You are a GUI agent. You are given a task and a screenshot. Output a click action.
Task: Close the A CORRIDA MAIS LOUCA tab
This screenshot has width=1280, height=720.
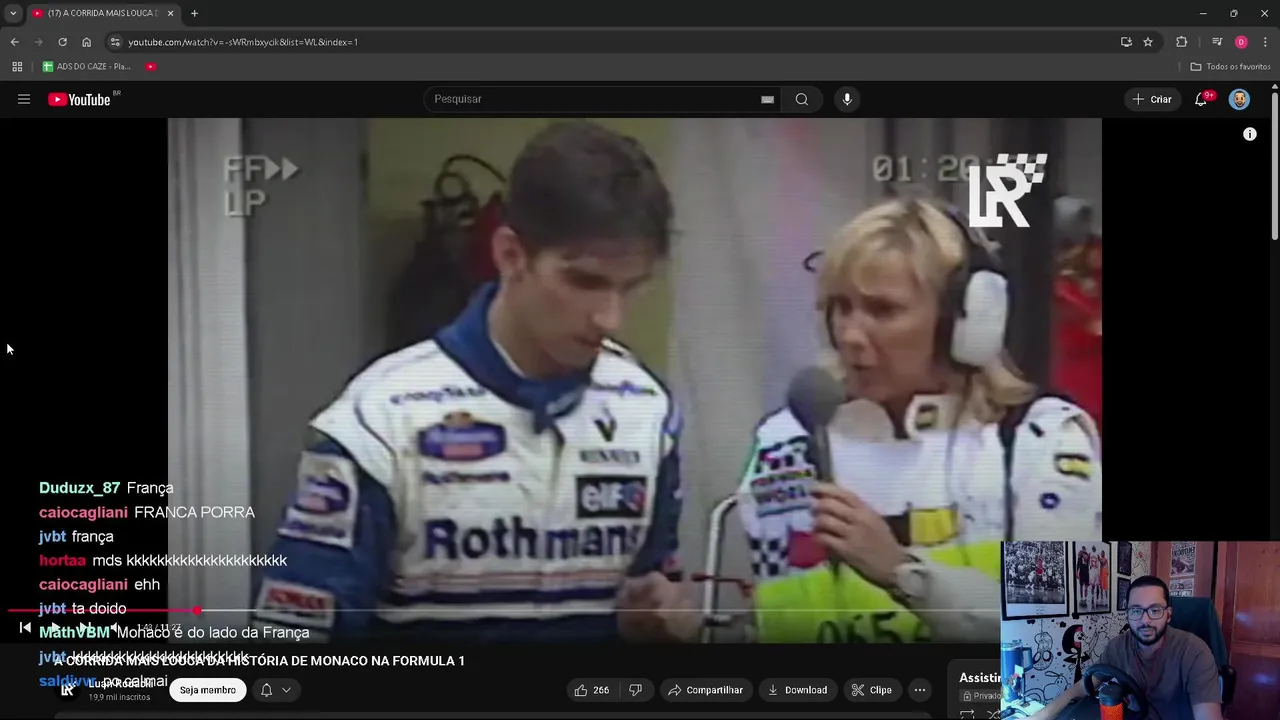pos(170,13)
